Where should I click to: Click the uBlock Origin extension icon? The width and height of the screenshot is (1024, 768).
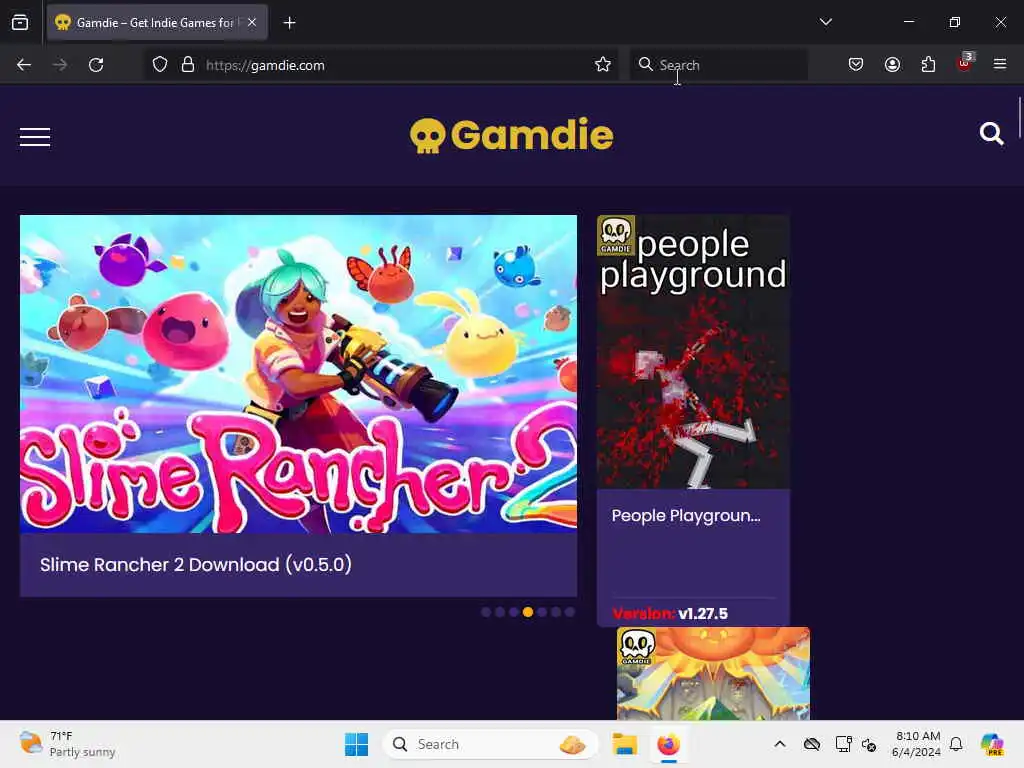[965, 63]
